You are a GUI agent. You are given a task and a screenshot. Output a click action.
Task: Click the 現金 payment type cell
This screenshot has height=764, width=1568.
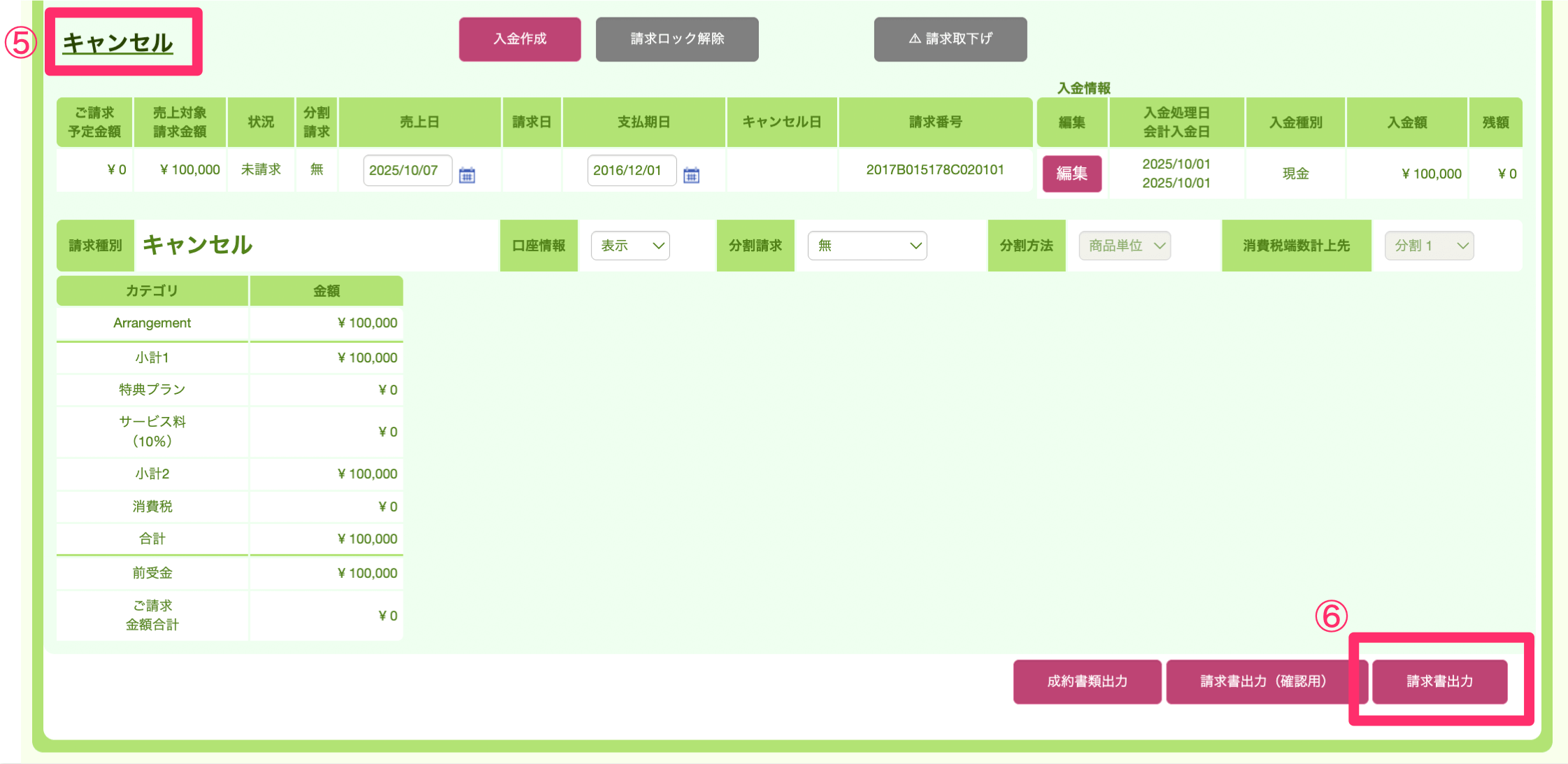coord(1295,174)
